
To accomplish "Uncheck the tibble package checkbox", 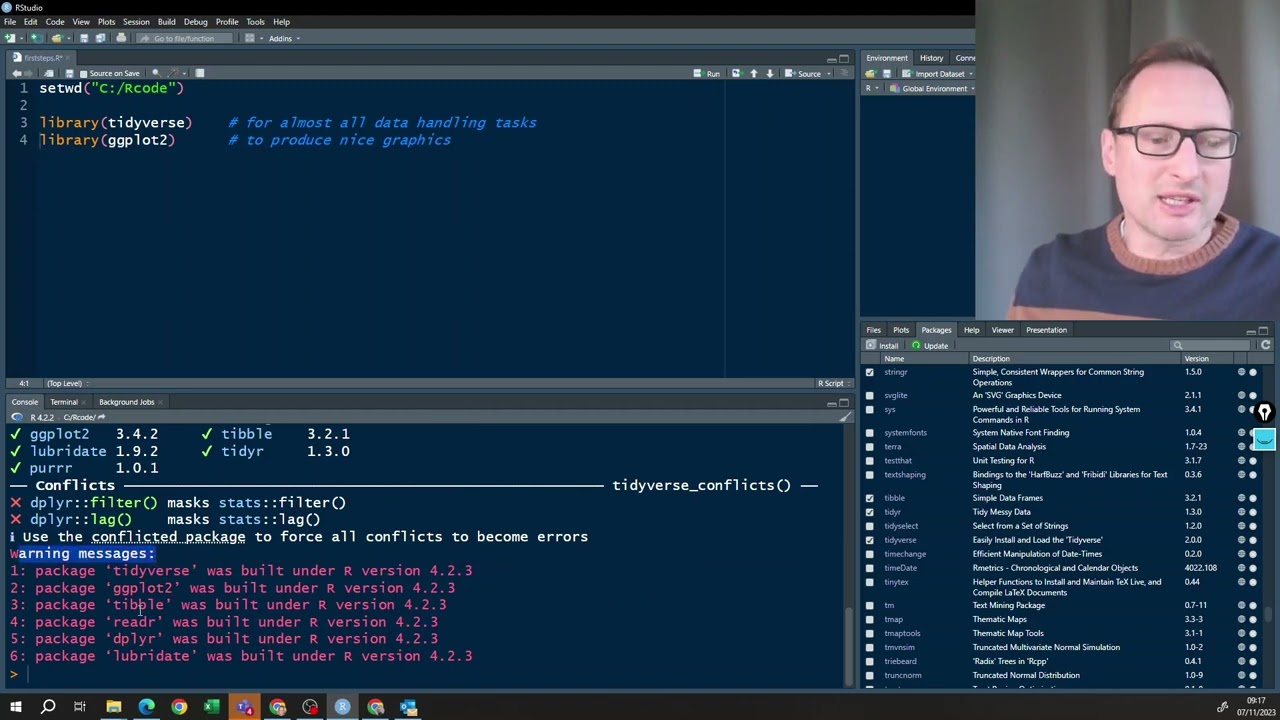I will click(x=869, y=498).
